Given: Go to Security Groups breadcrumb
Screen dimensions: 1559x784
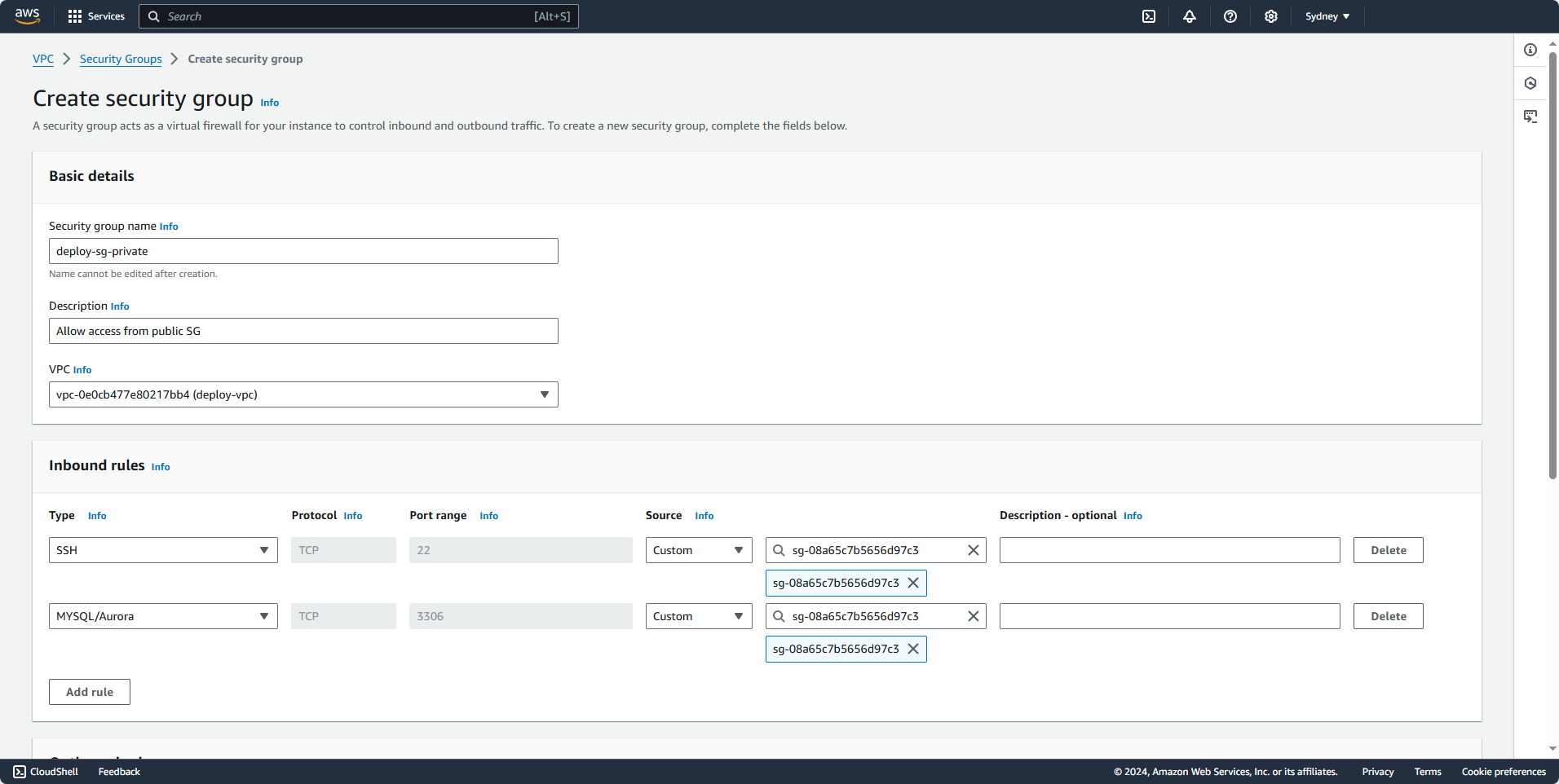Looking at the screenshot, I should coord(121,59).
